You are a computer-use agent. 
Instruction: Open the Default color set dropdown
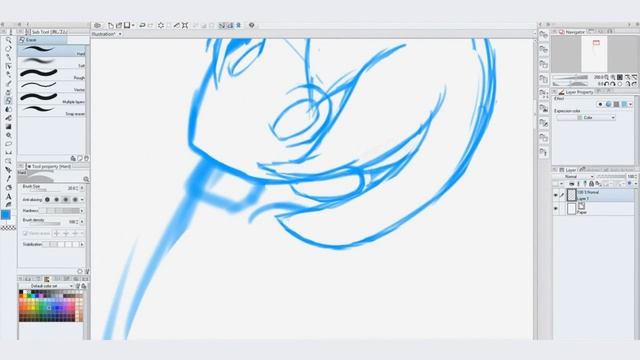pyautogui.click(x=48, y=286)
